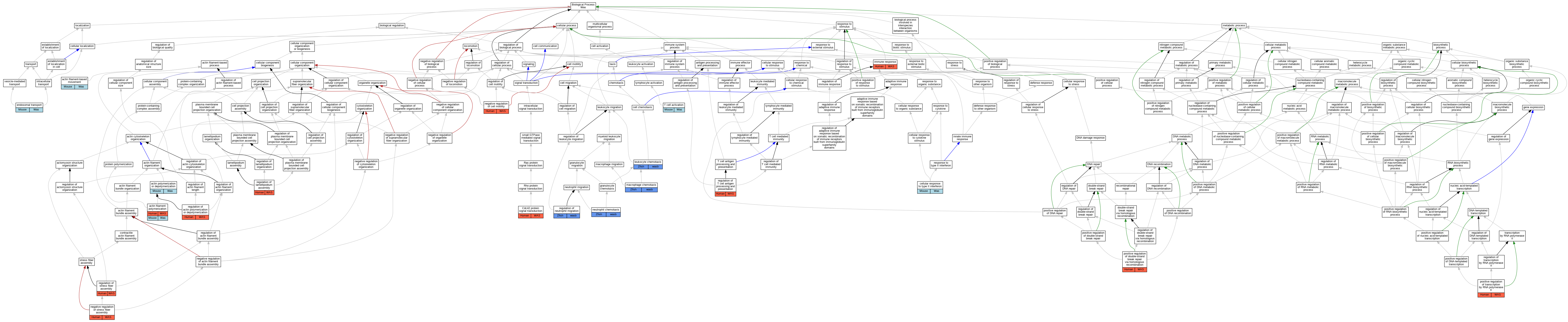Click the "macrophage migration" node
Viewport: 1568px width, 322px height.
click(x=609, y=164)
